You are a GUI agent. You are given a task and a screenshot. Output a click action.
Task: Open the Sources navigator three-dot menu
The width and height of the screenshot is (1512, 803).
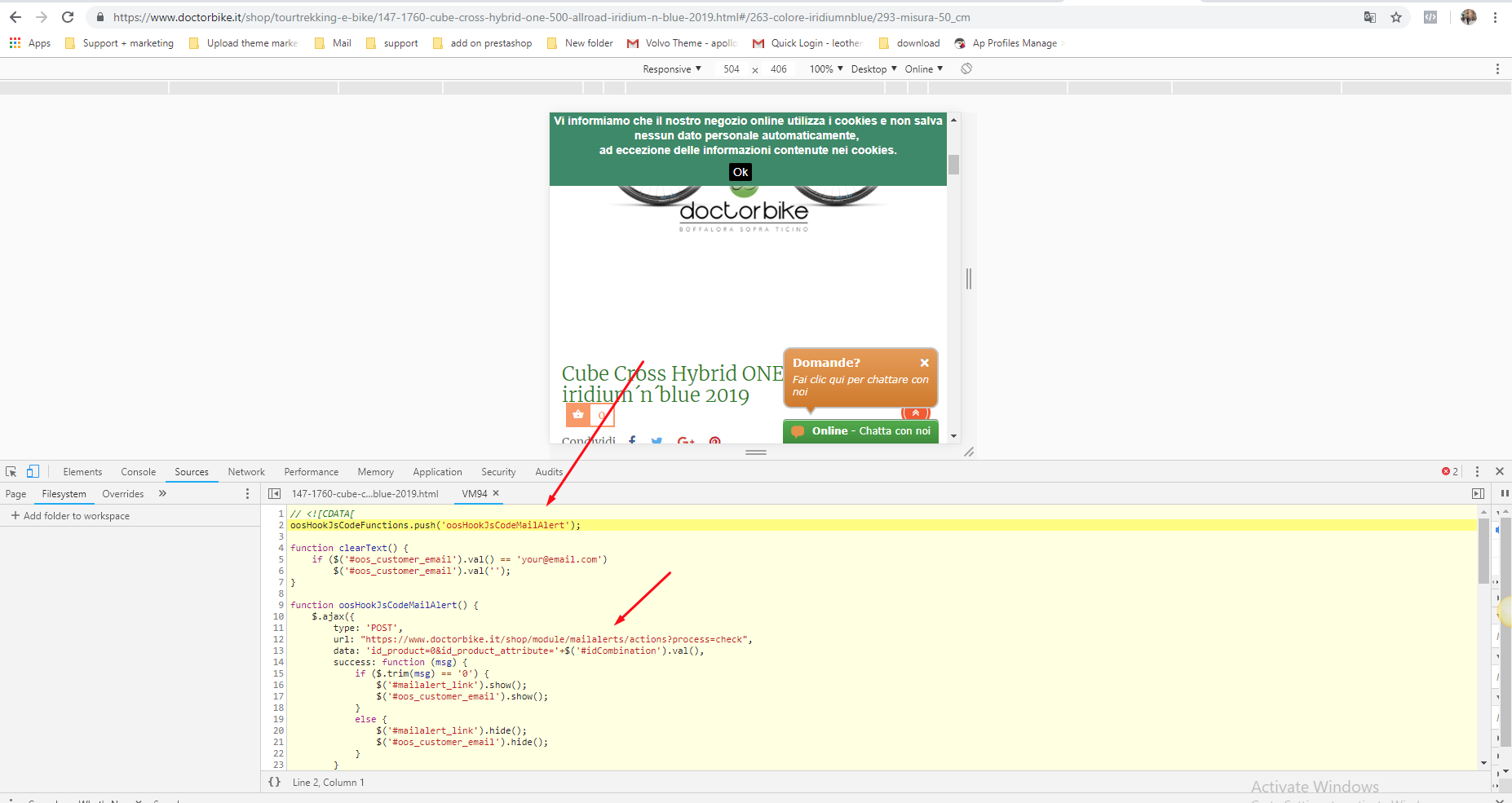click(x=248, y=493)
